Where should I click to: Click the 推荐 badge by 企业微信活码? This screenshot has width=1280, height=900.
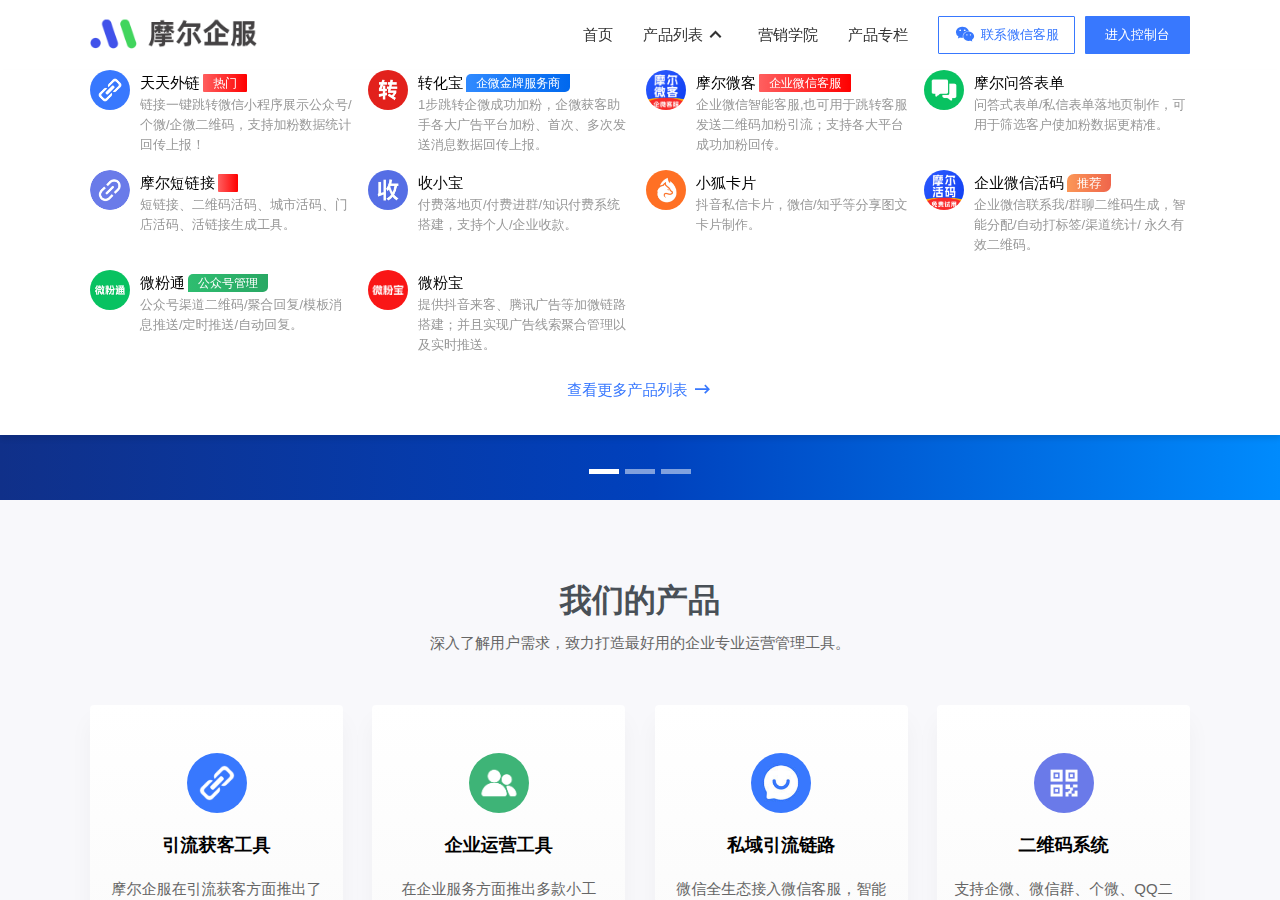[1089, 183]
